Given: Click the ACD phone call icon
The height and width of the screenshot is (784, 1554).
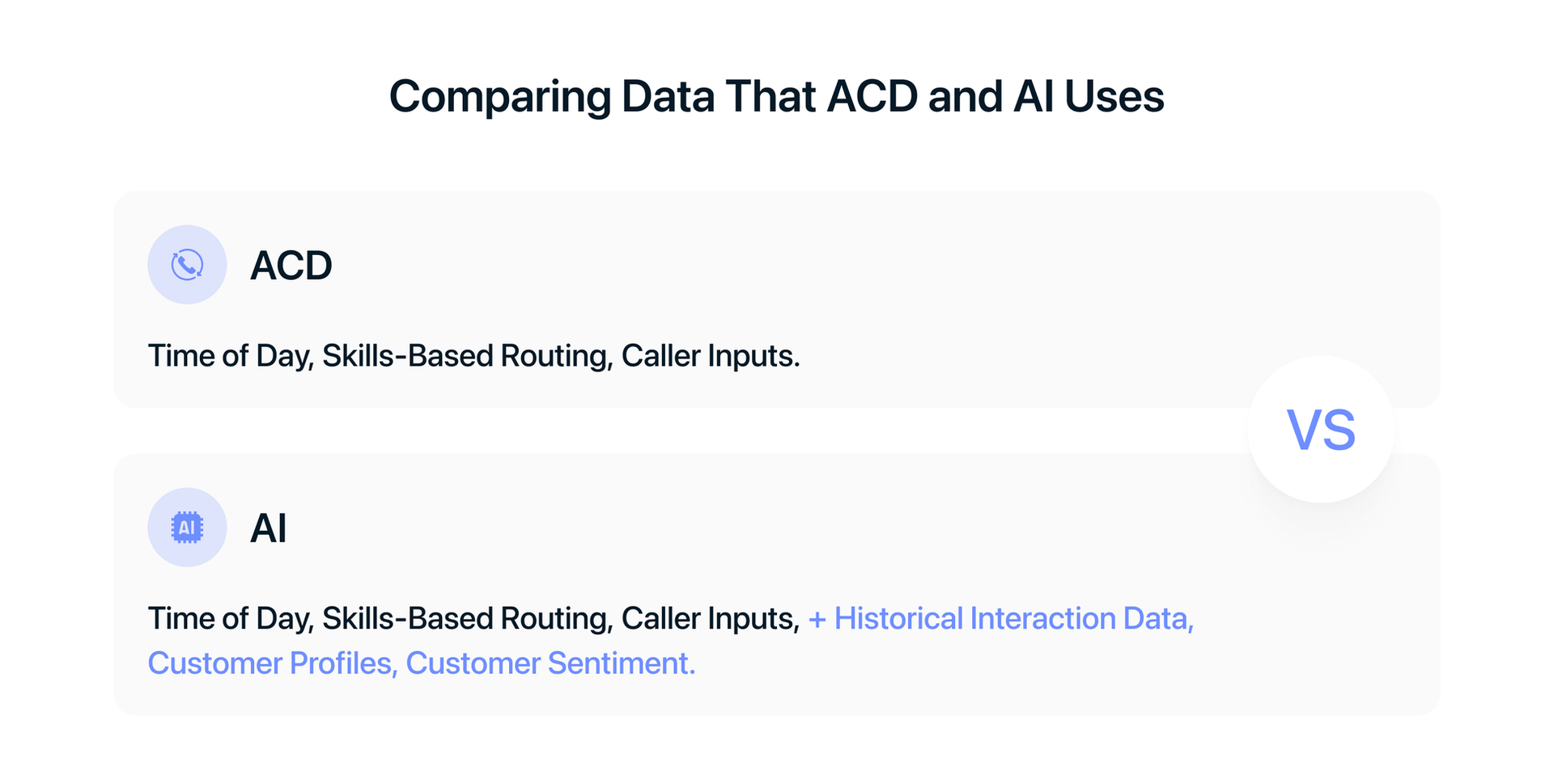Looking at the screenshot, I should (187, 265).
